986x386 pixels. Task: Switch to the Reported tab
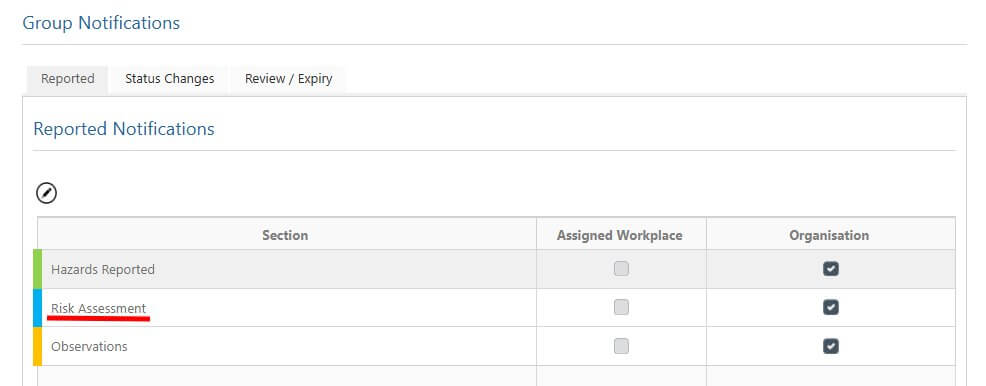coord(67,79)
